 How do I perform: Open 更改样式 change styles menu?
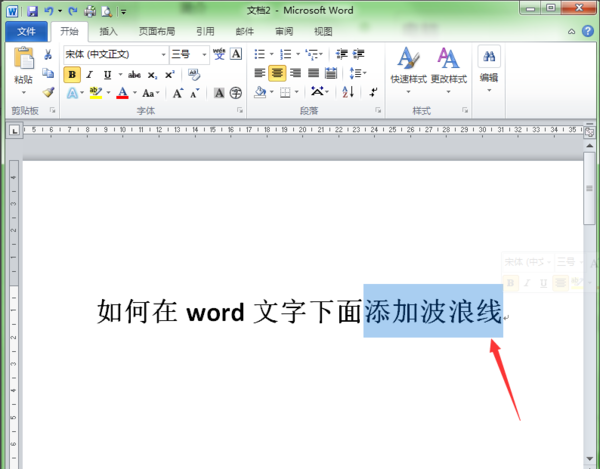[448, 71]
